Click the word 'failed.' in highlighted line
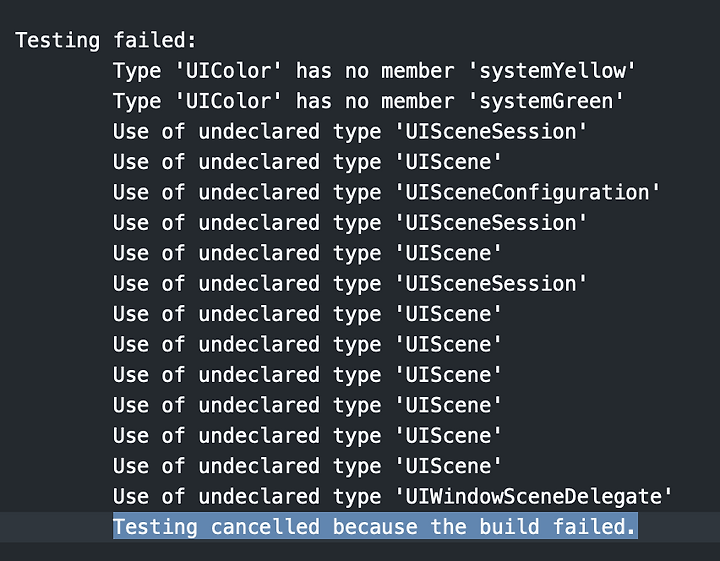The width and height of the screenshot is (720, 561). [x=595, y=527]
